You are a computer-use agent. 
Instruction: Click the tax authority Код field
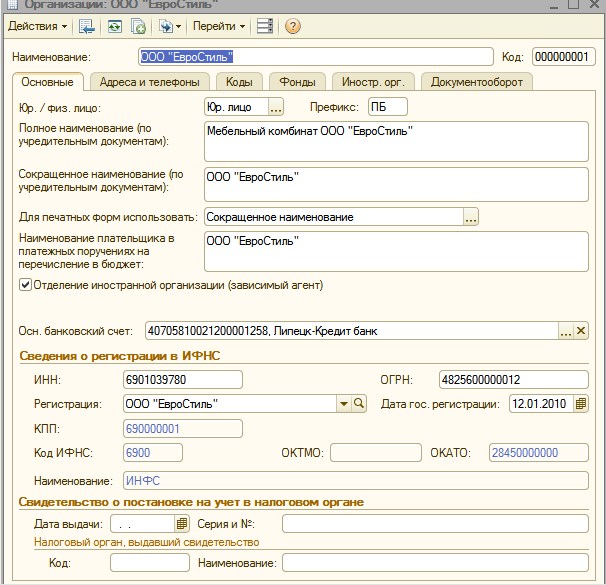[x=150, y=563]
